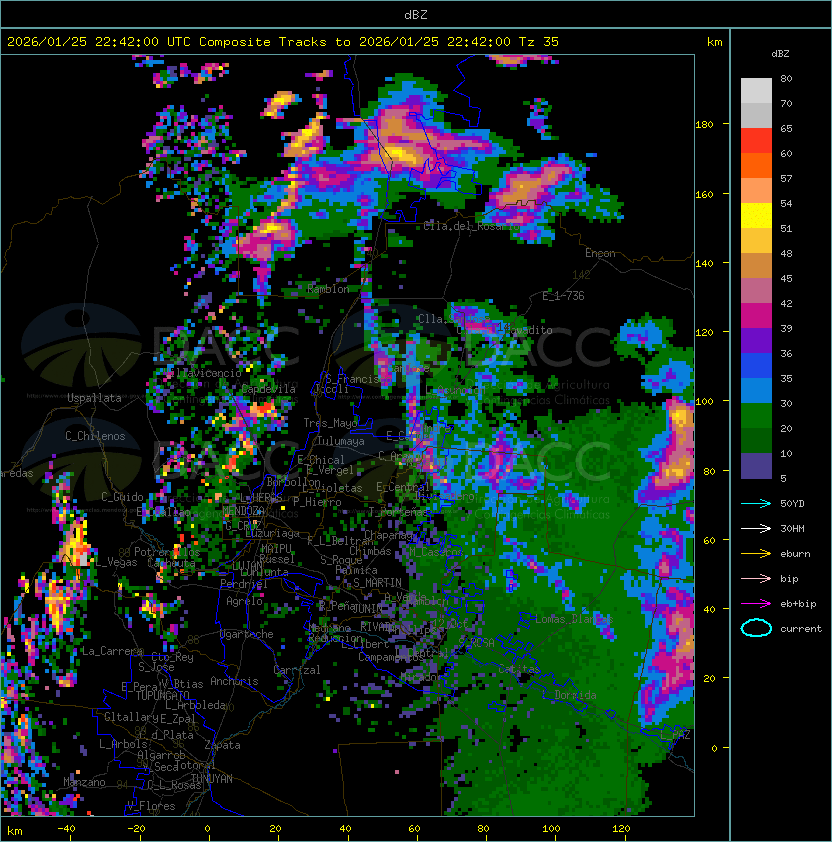Click the 'C_Guido' place label

click(x=122, y=497)
